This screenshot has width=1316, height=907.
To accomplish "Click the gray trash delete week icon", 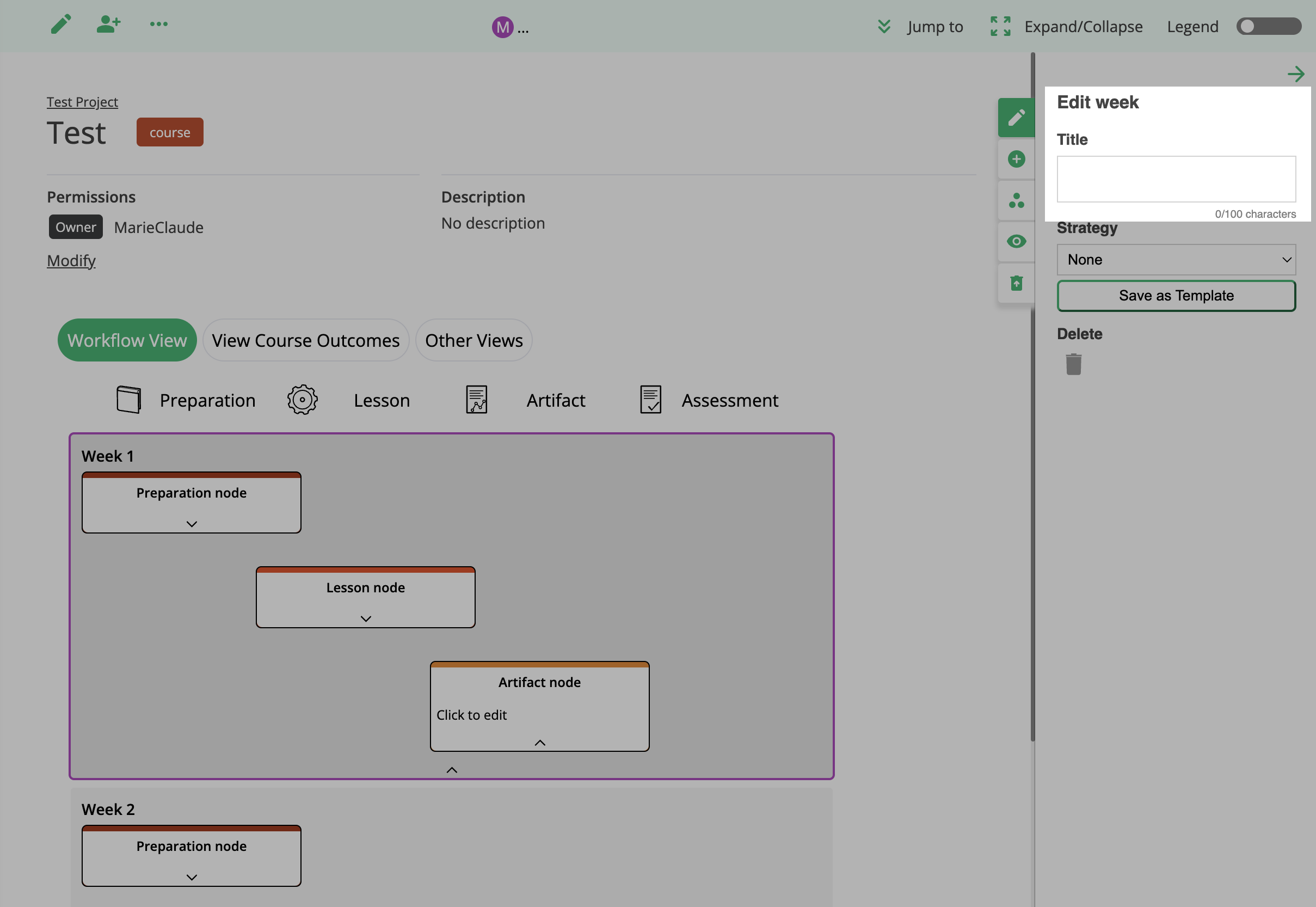I will tap(1073, 364).
